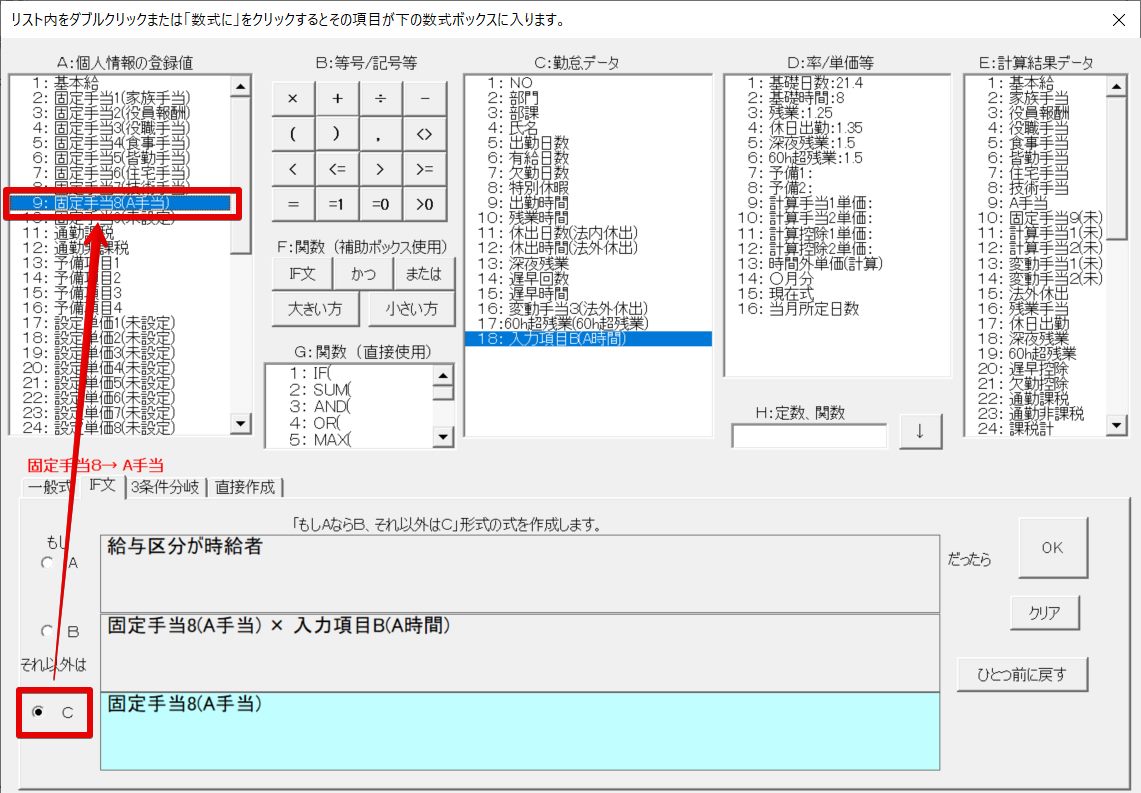This screenshot has width=1141, height=793.
Task: Click the OK button
Action: click(x=1053, y=548)
